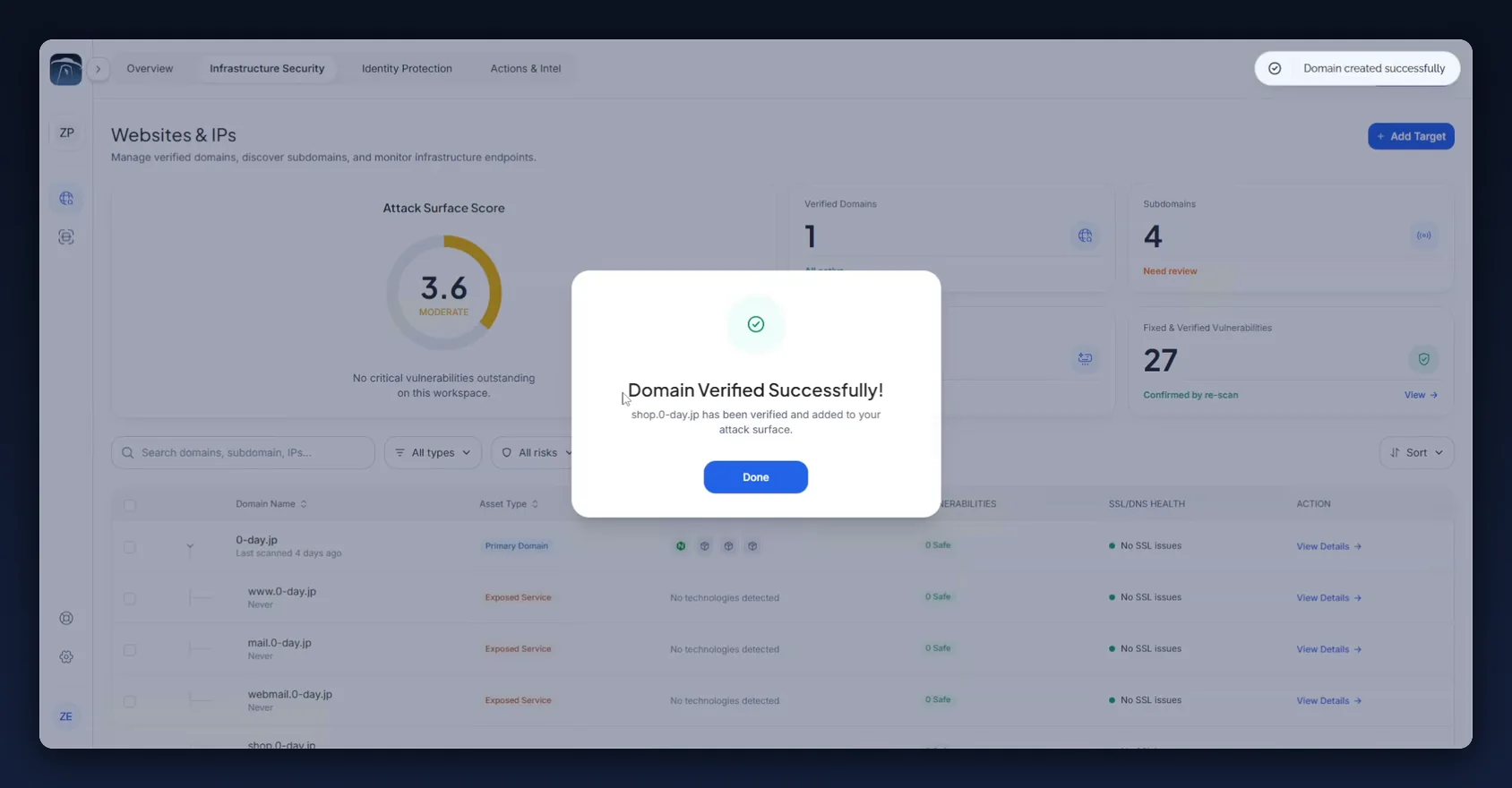Viewport: 1512px width, 788px height.
Task: Open View Details for mail.0-day.jp
Action: coord(1329,649)
